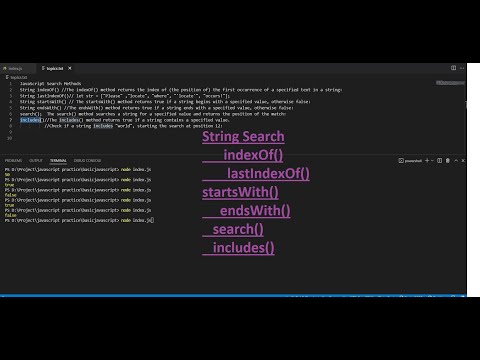The image size is (480, 360).
Task: Click the editor vertical scrollbar
Action: coord(466,105)
